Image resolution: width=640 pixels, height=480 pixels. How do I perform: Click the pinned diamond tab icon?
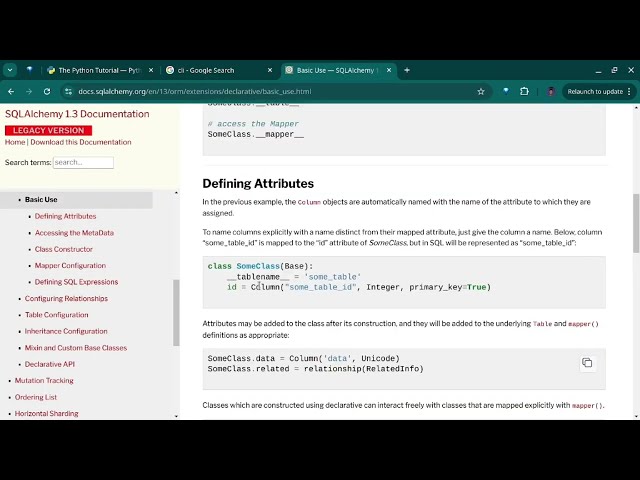29,70
